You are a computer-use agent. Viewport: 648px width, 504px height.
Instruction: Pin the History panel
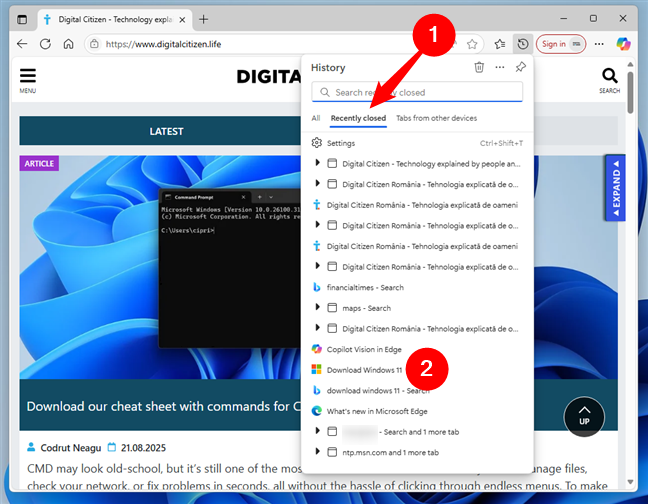[521, 67]
